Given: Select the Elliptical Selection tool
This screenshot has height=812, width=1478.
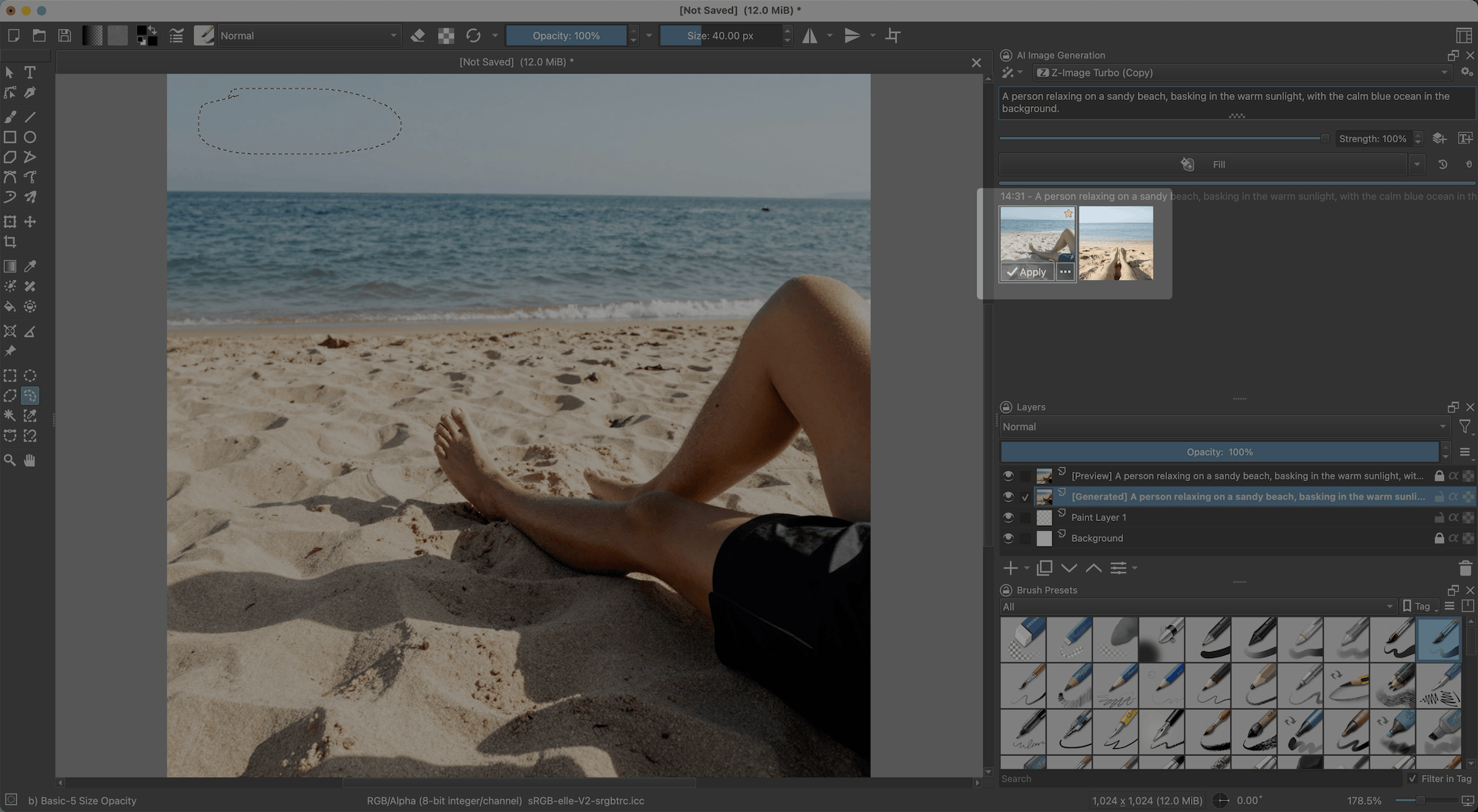Looking at the screenshot, I should point(30,376).
